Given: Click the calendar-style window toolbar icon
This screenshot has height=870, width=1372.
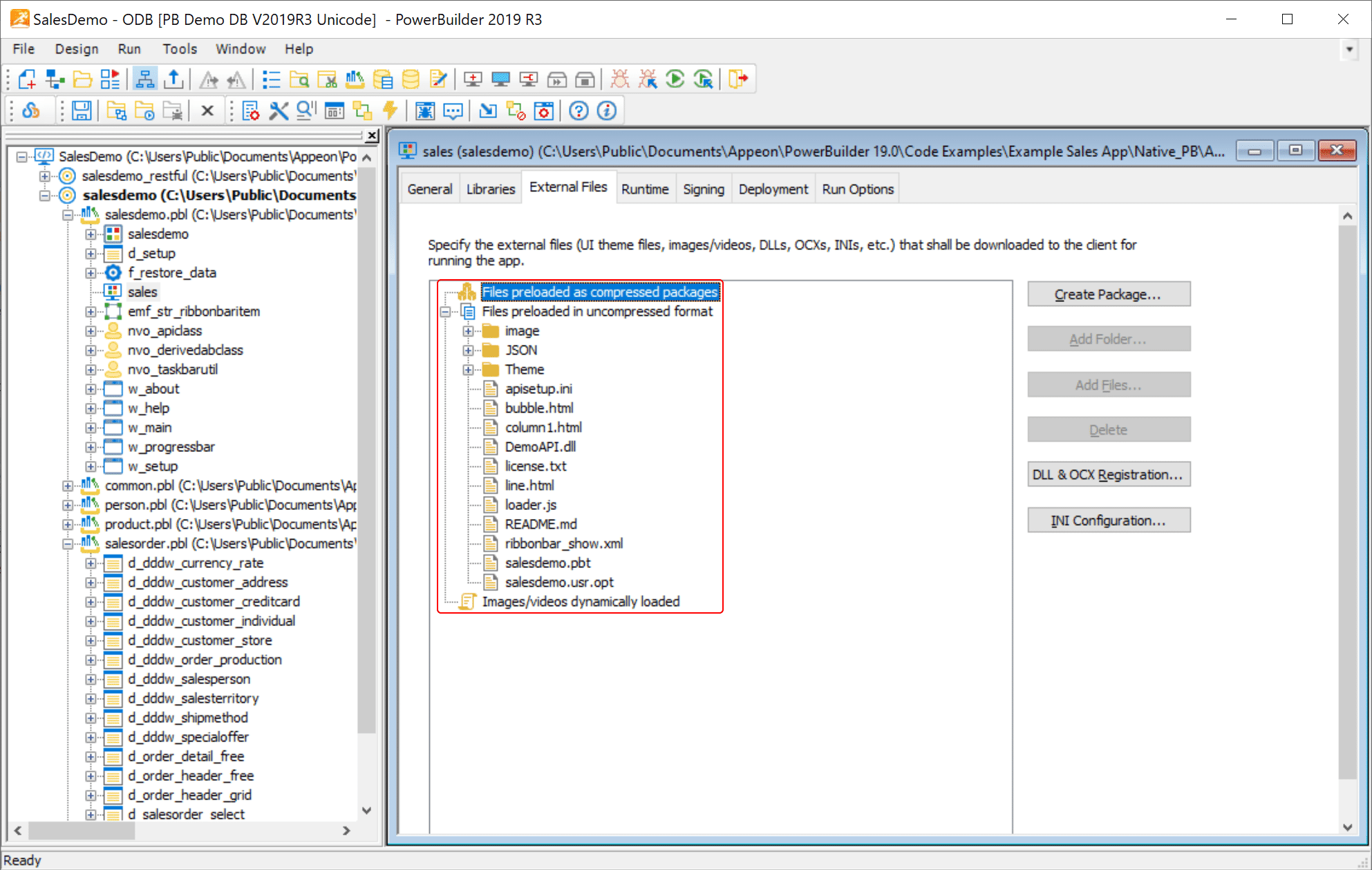Looking at the screenshot, I should click(335, 111).
